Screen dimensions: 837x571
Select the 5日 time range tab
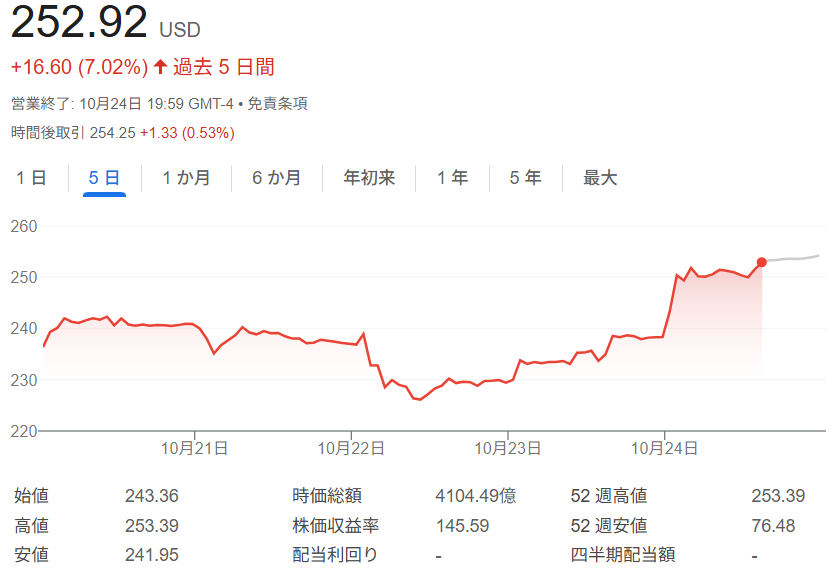[x=104, y=178]
